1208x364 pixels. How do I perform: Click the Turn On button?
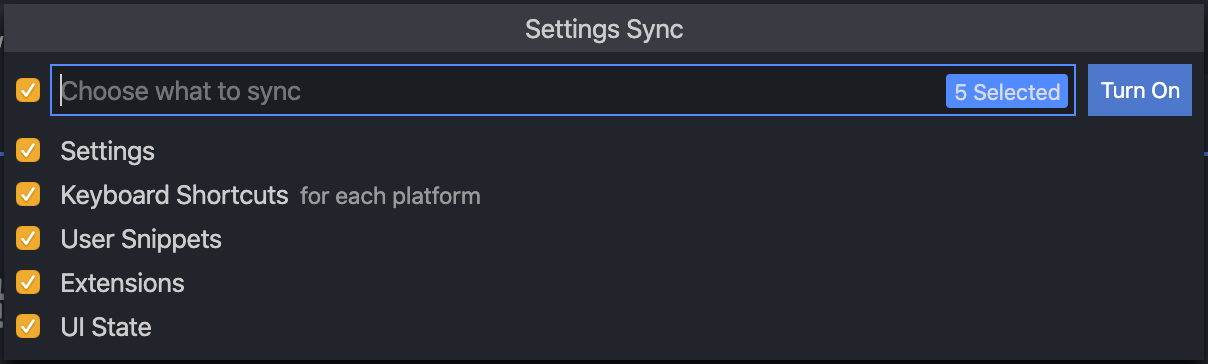coord(1140,90)
